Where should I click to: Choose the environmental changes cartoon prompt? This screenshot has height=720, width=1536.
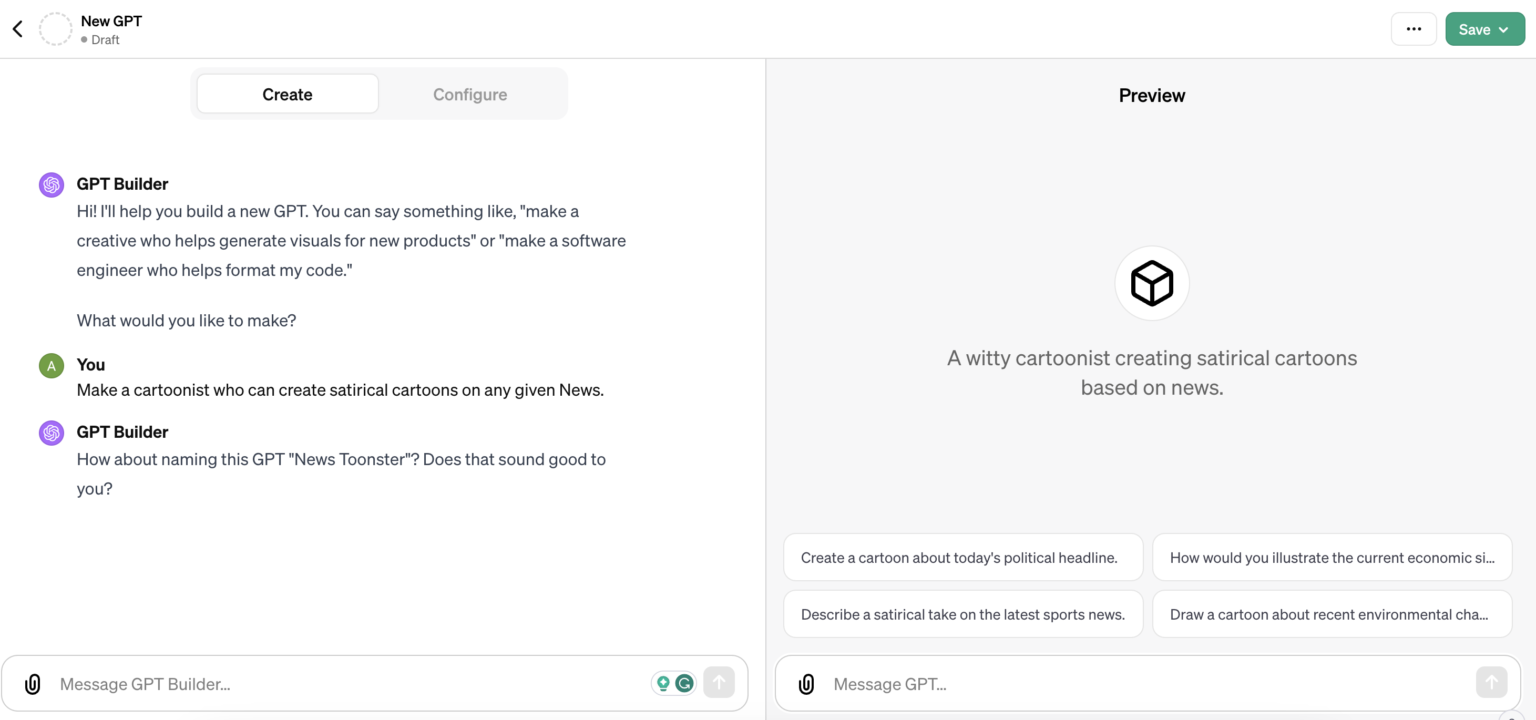(1331, 613)
